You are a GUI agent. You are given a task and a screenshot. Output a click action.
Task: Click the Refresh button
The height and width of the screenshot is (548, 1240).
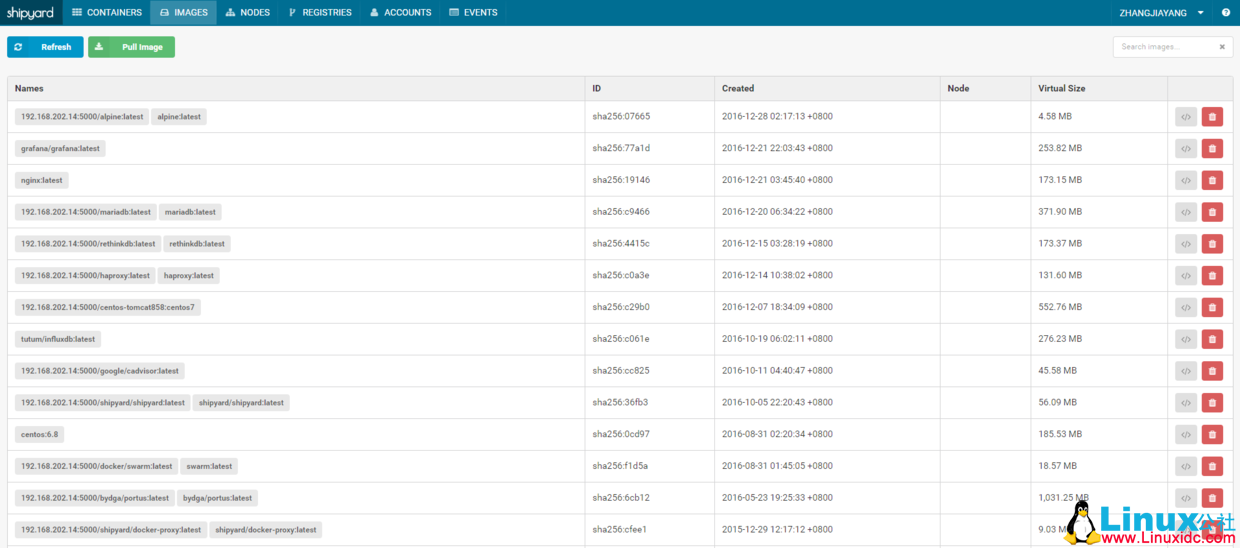pyautogui.click(x=45, y=47)
